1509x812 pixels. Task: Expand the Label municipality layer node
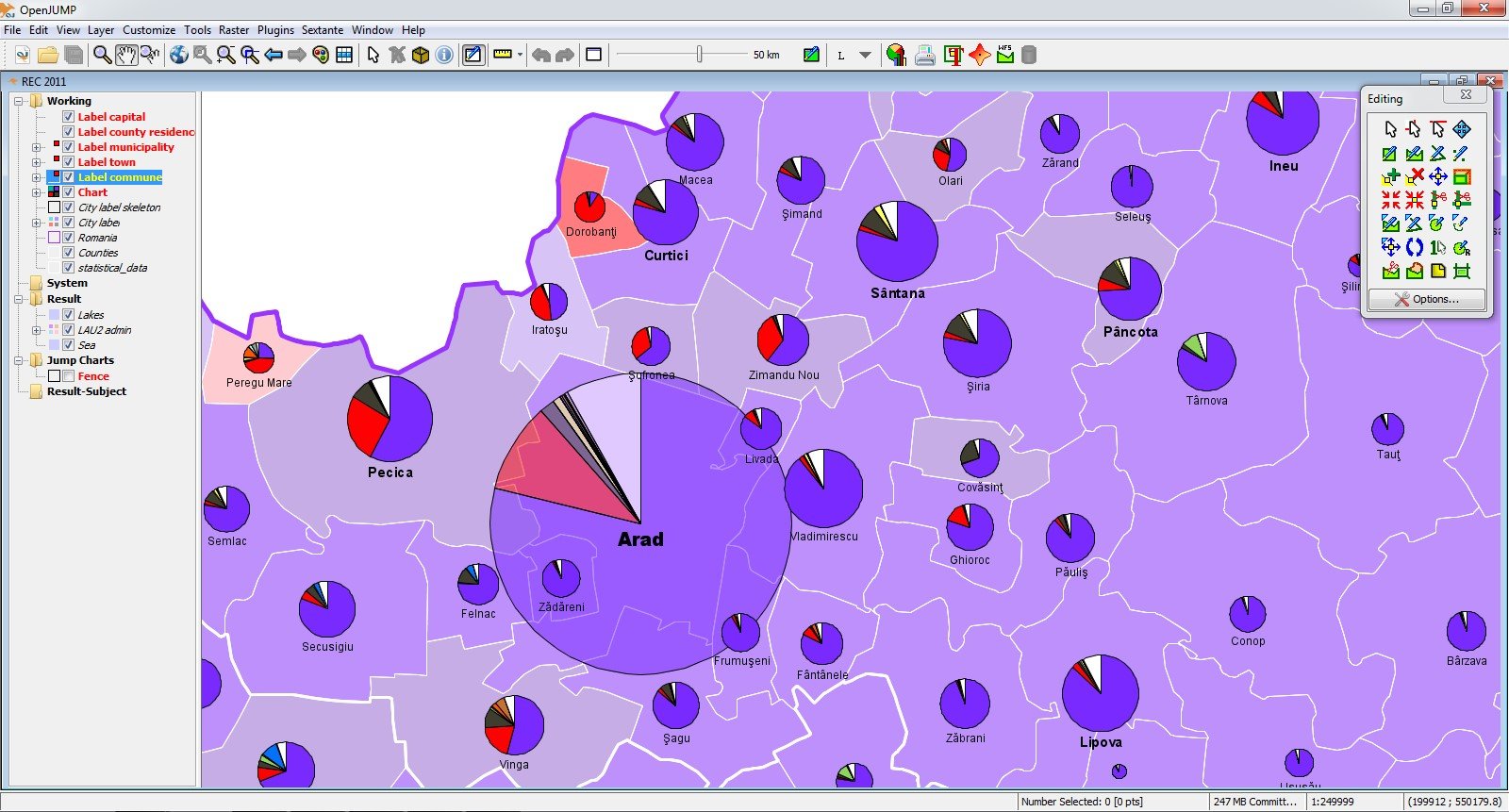pos(37,147)
